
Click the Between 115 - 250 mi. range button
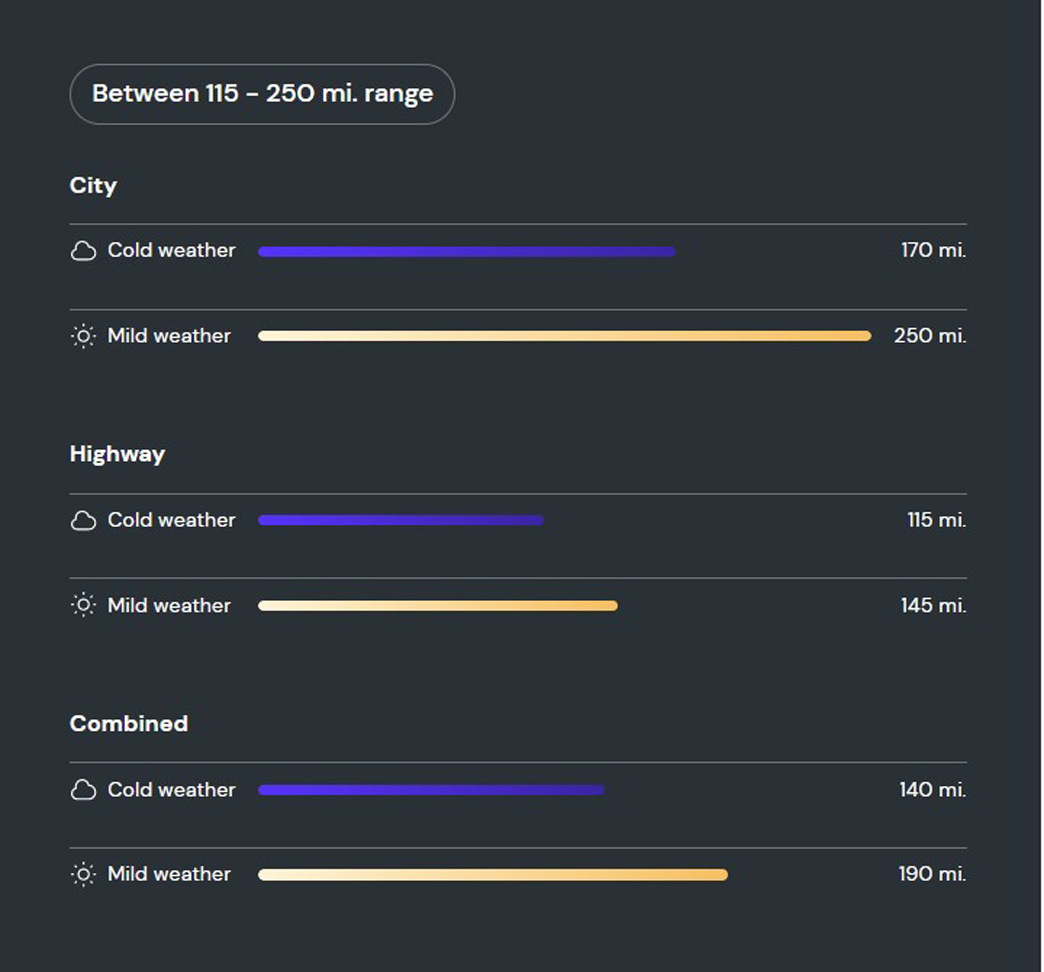tap(262, 94)
